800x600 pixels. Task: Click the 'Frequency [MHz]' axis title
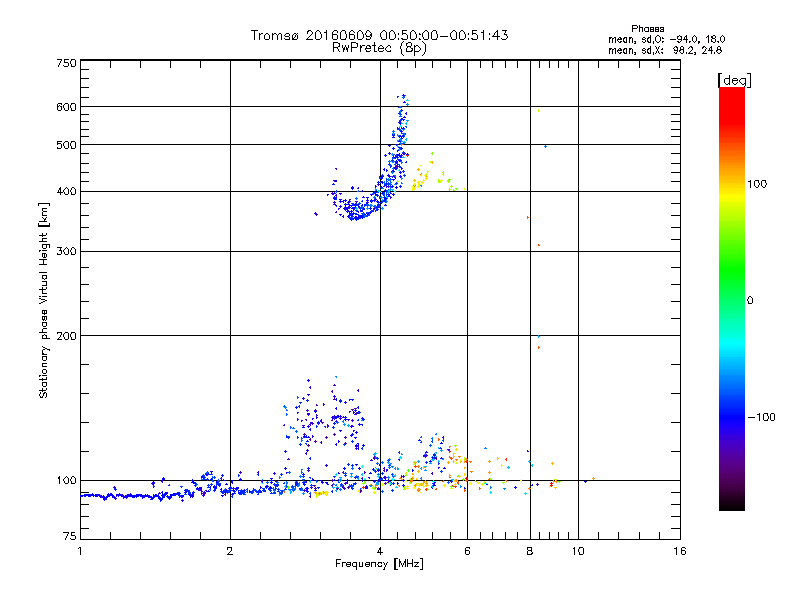[379, 564]
